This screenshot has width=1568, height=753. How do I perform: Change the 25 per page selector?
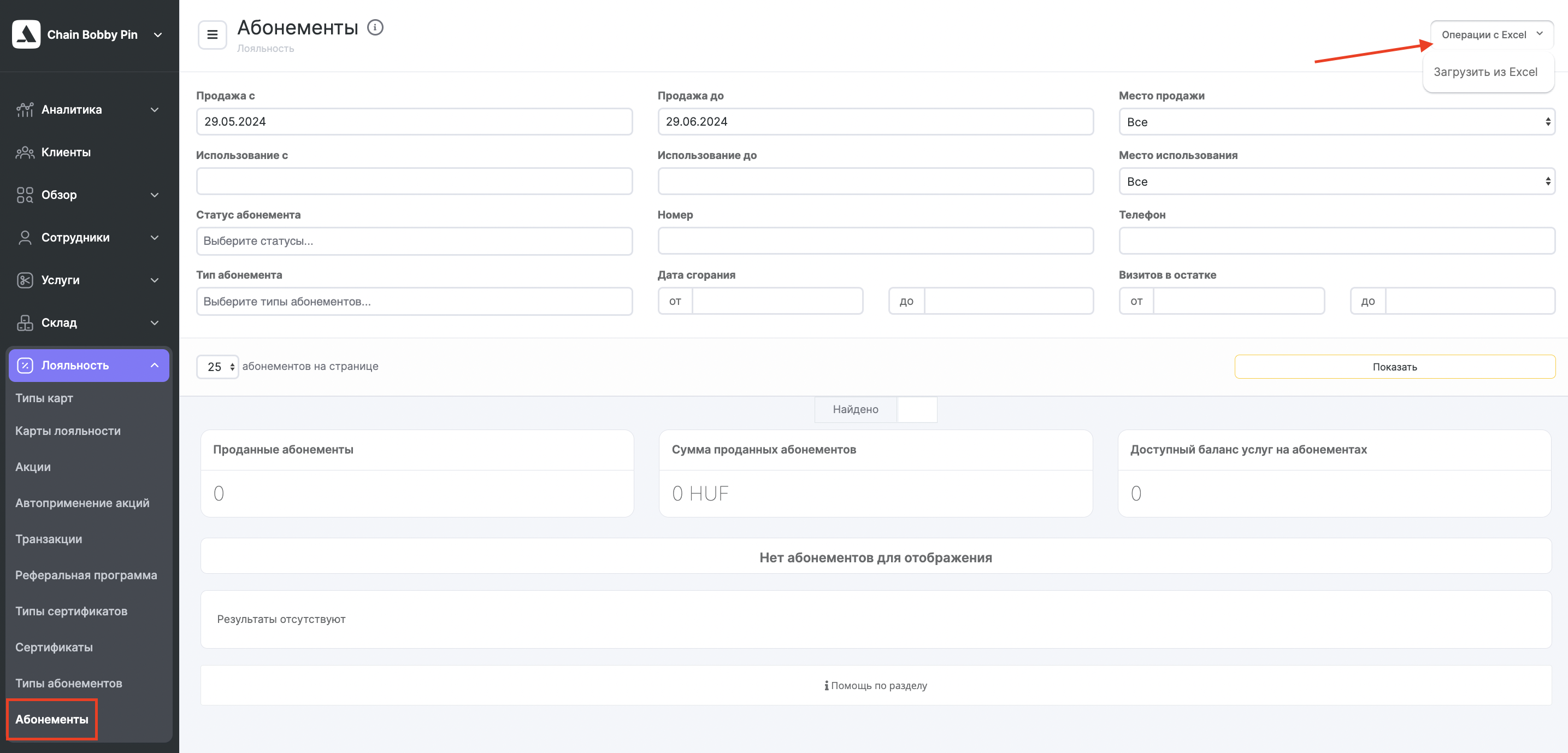tap(217, 367)
